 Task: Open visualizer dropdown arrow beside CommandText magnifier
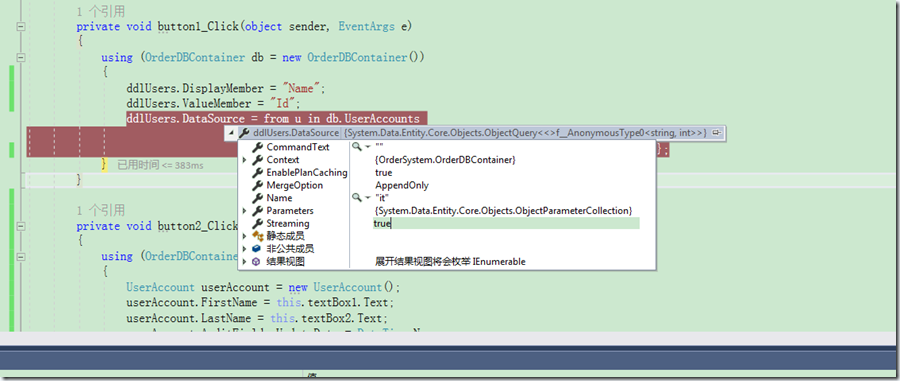click(x=367, y=147)
